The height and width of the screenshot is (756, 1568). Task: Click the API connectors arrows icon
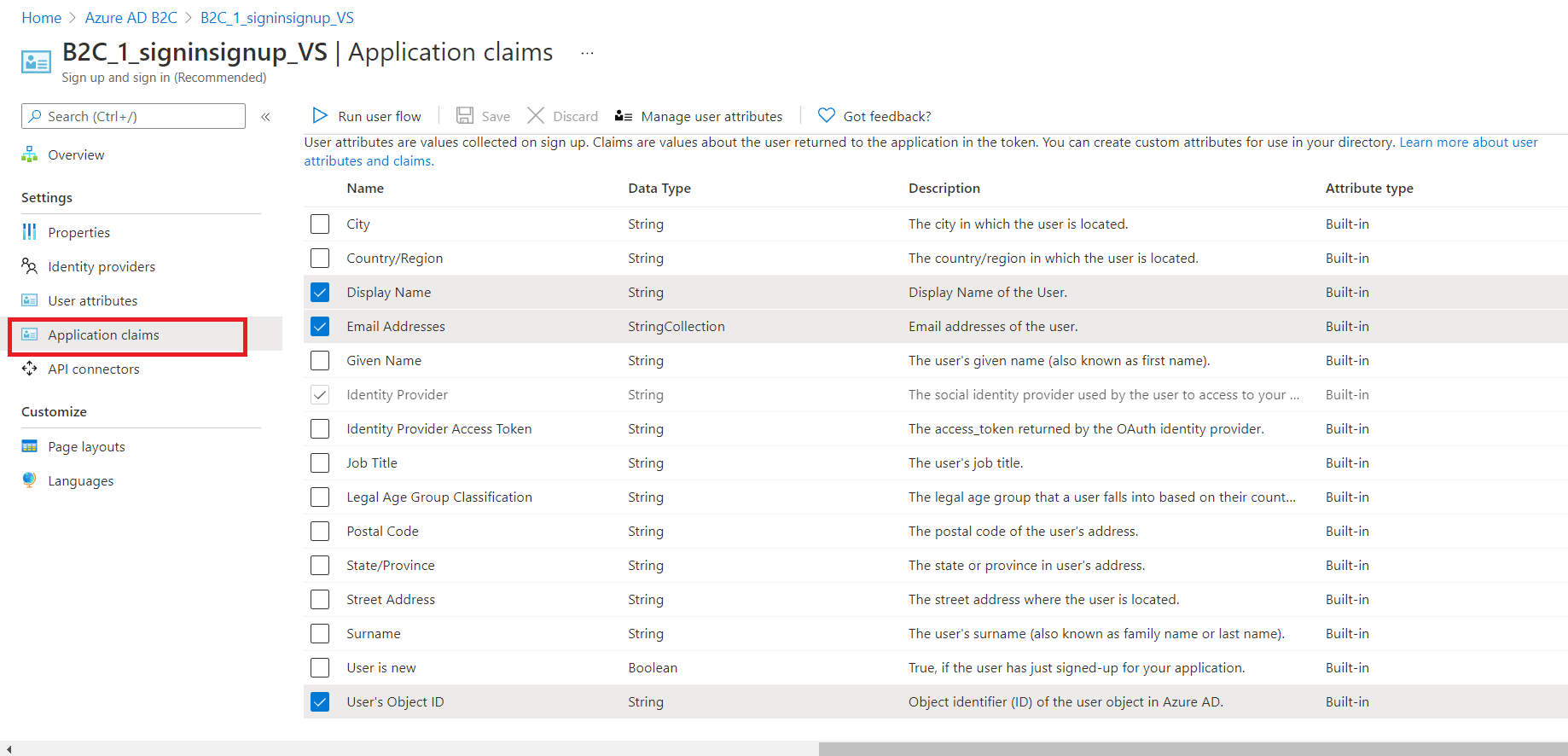30,369
